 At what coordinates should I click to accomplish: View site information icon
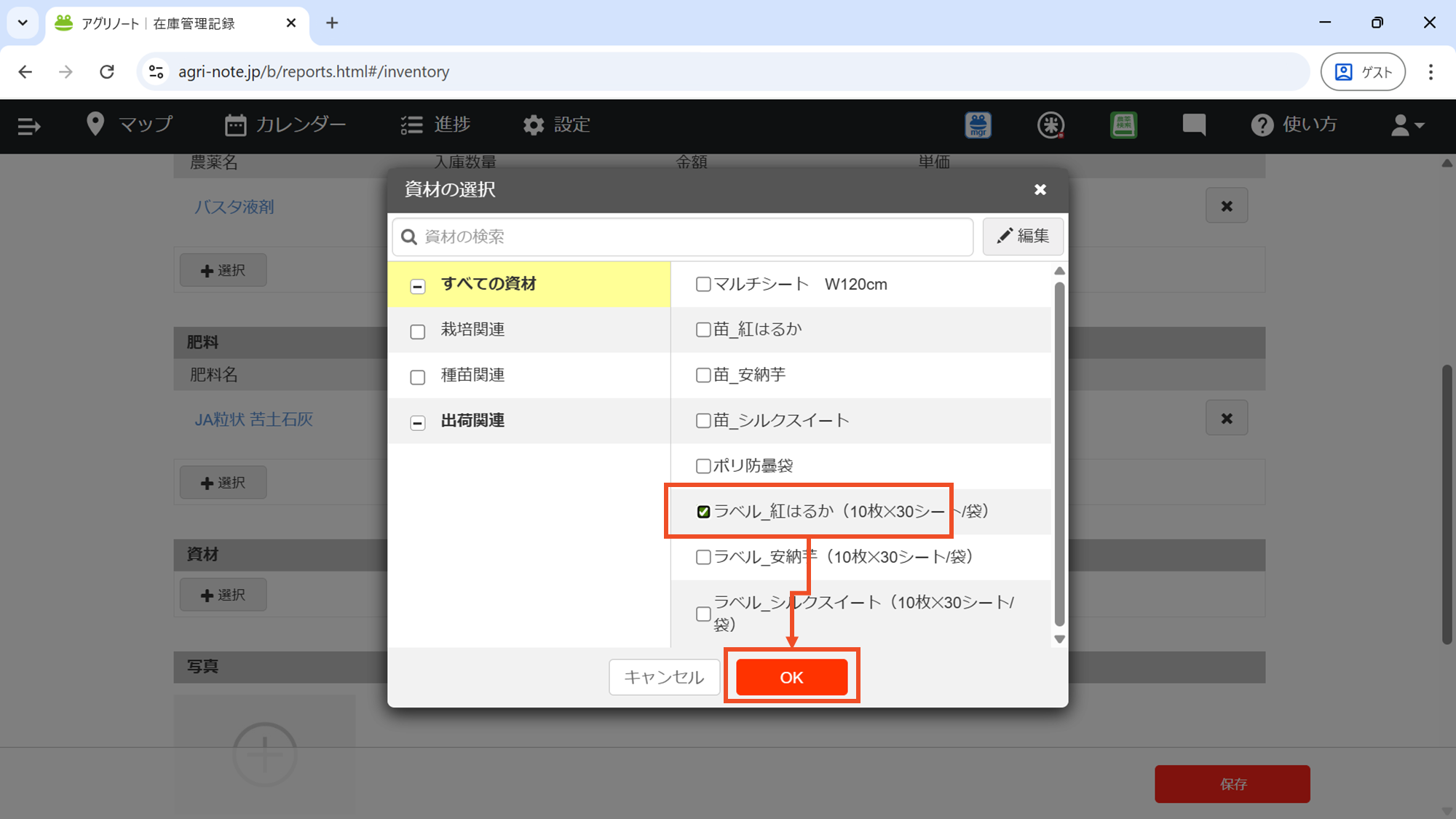coord(156,71)
